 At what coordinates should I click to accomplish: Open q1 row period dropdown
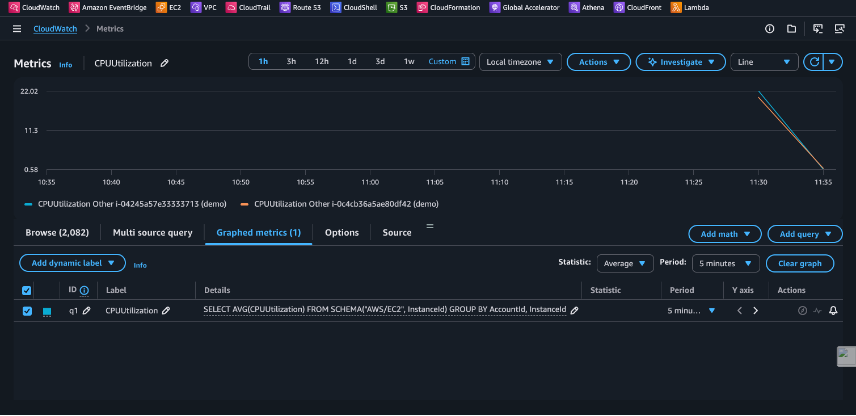point(691,311)
